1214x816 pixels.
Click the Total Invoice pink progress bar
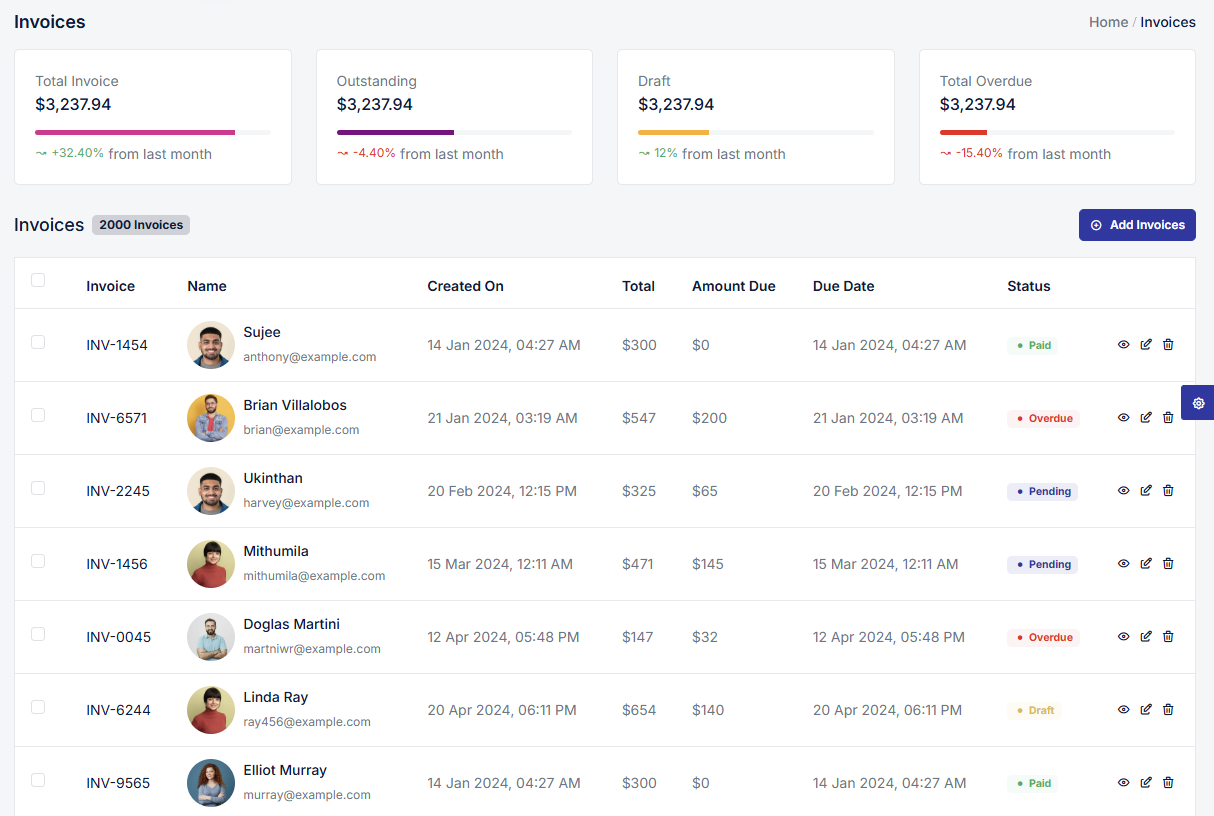tap(135, 132)
